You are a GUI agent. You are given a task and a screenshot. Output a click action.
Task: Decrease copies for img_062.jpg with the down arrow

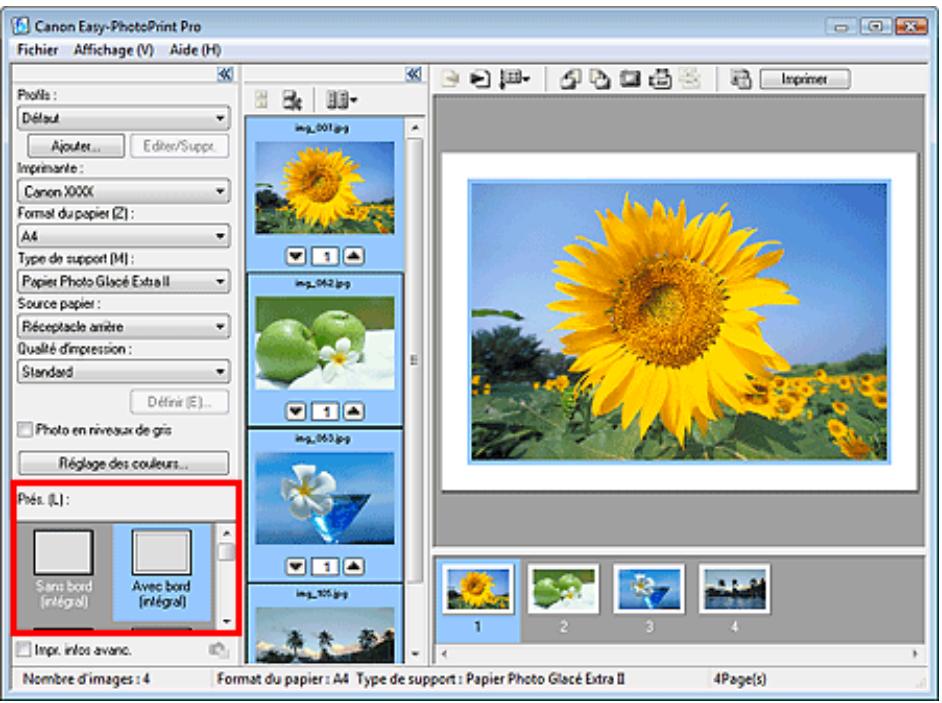[296, 412]
